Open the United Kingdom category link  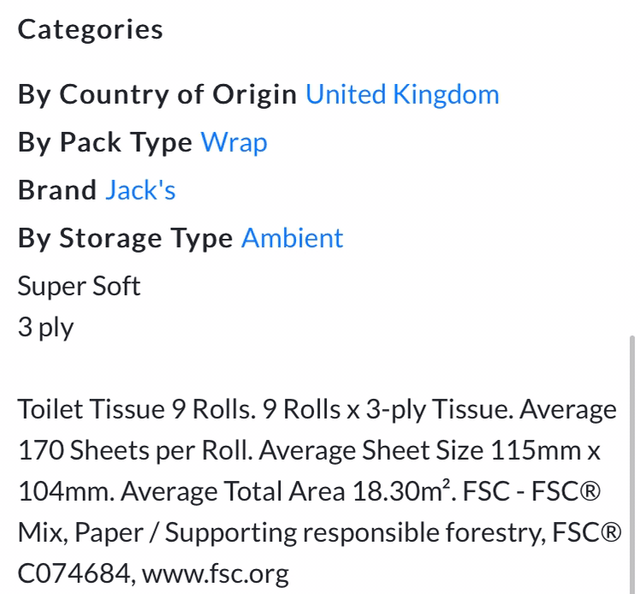click(402, 95)
